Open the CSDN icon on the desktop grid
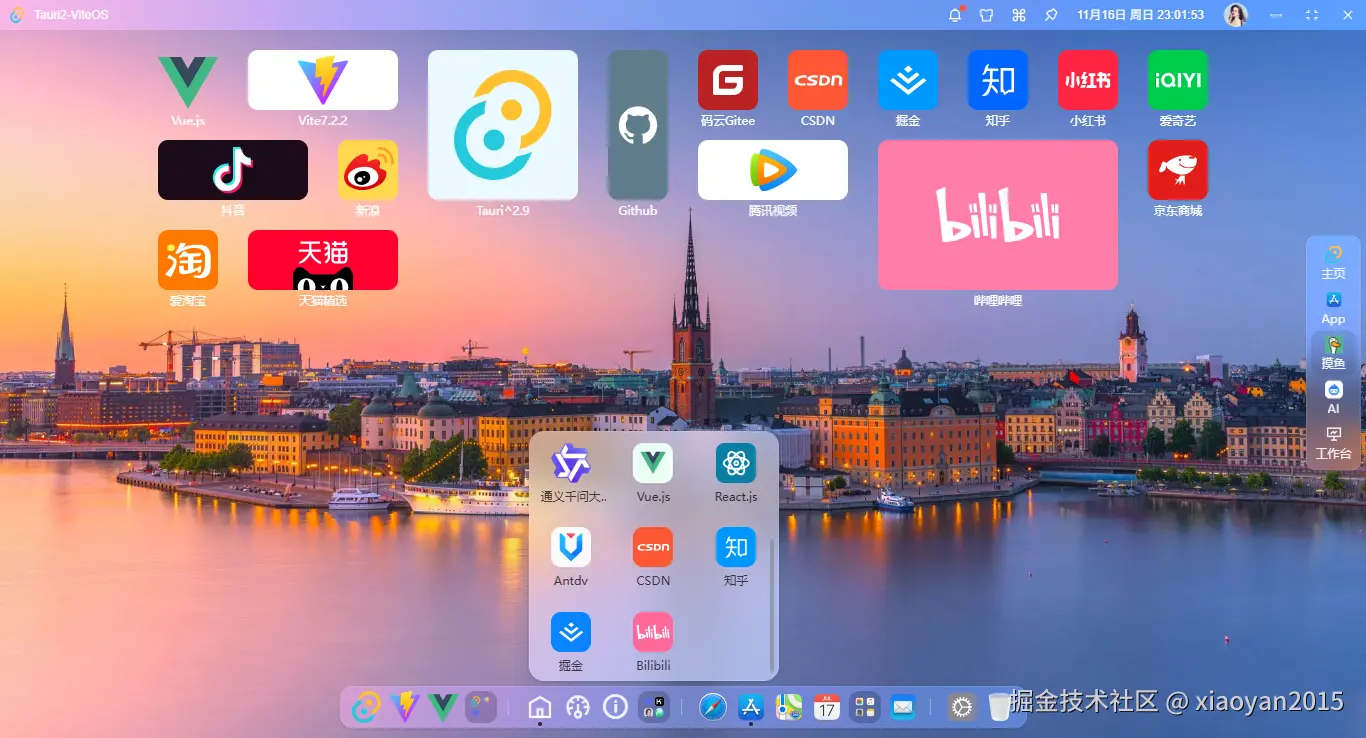Screen dimensions: 1366x738 (x=818, y=80)
